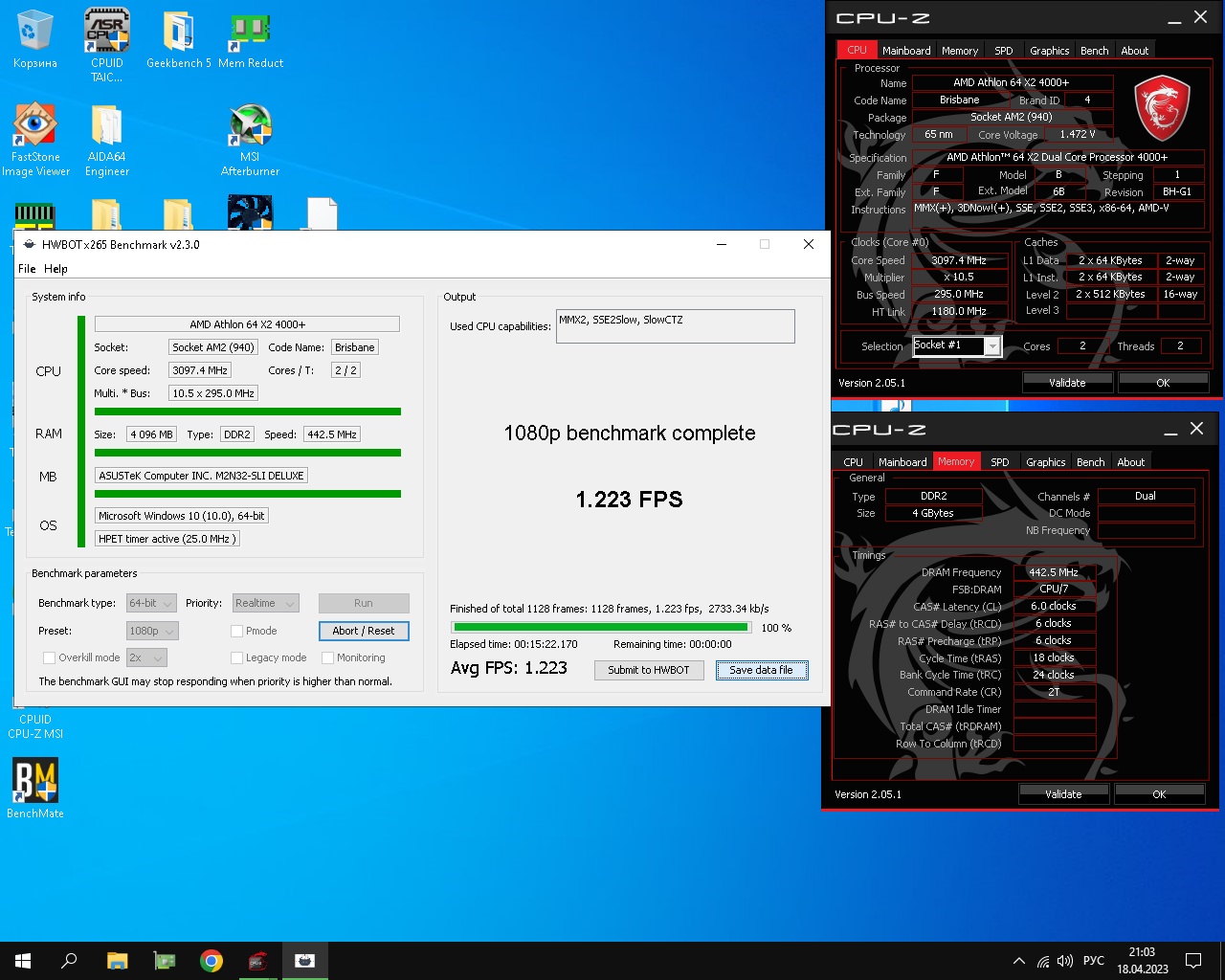Open the volume tray icon
Screen dimensions: 1225x980
coord(1065,961)
